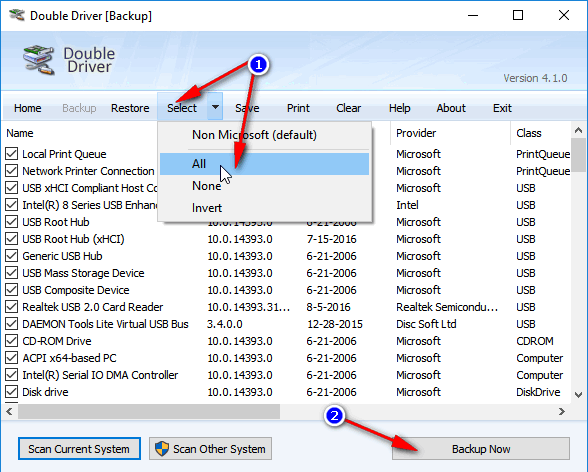Click the Scan Other System button
Image resolution: width=588 pixels, height=472 pixels.
click(210, 448)
